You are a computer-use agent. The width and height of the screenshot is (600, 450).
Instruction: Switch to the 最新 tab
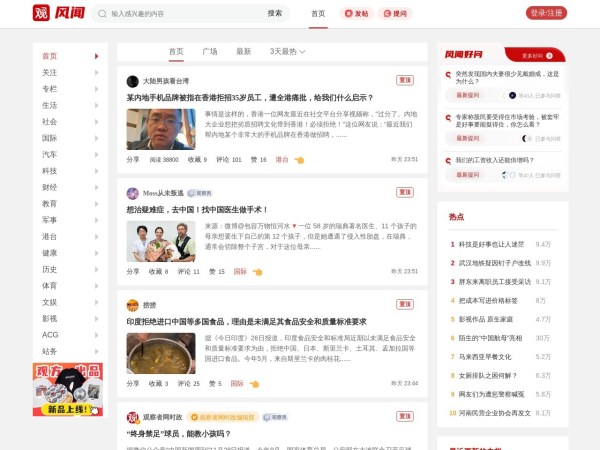[x=243, y=51]
